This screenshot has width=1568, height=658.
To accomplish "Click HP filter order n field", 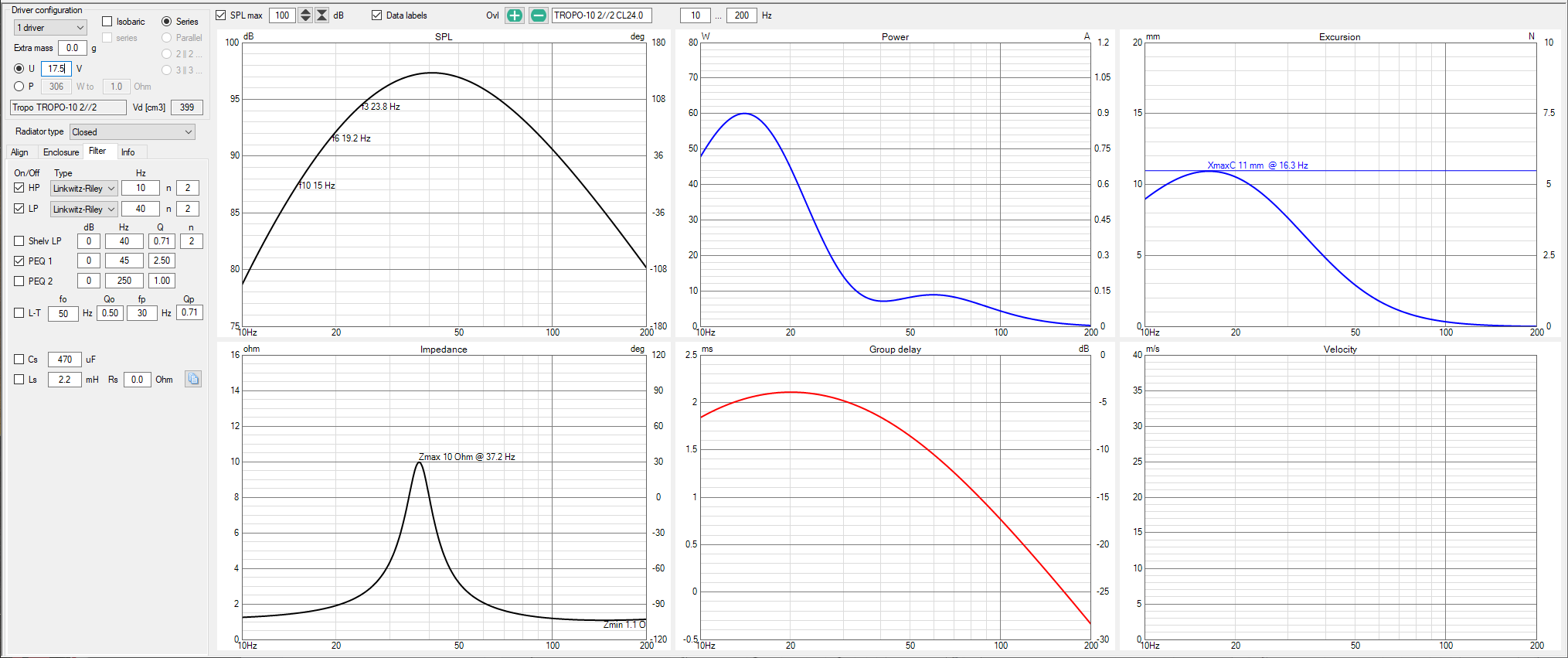I will 188,188.
